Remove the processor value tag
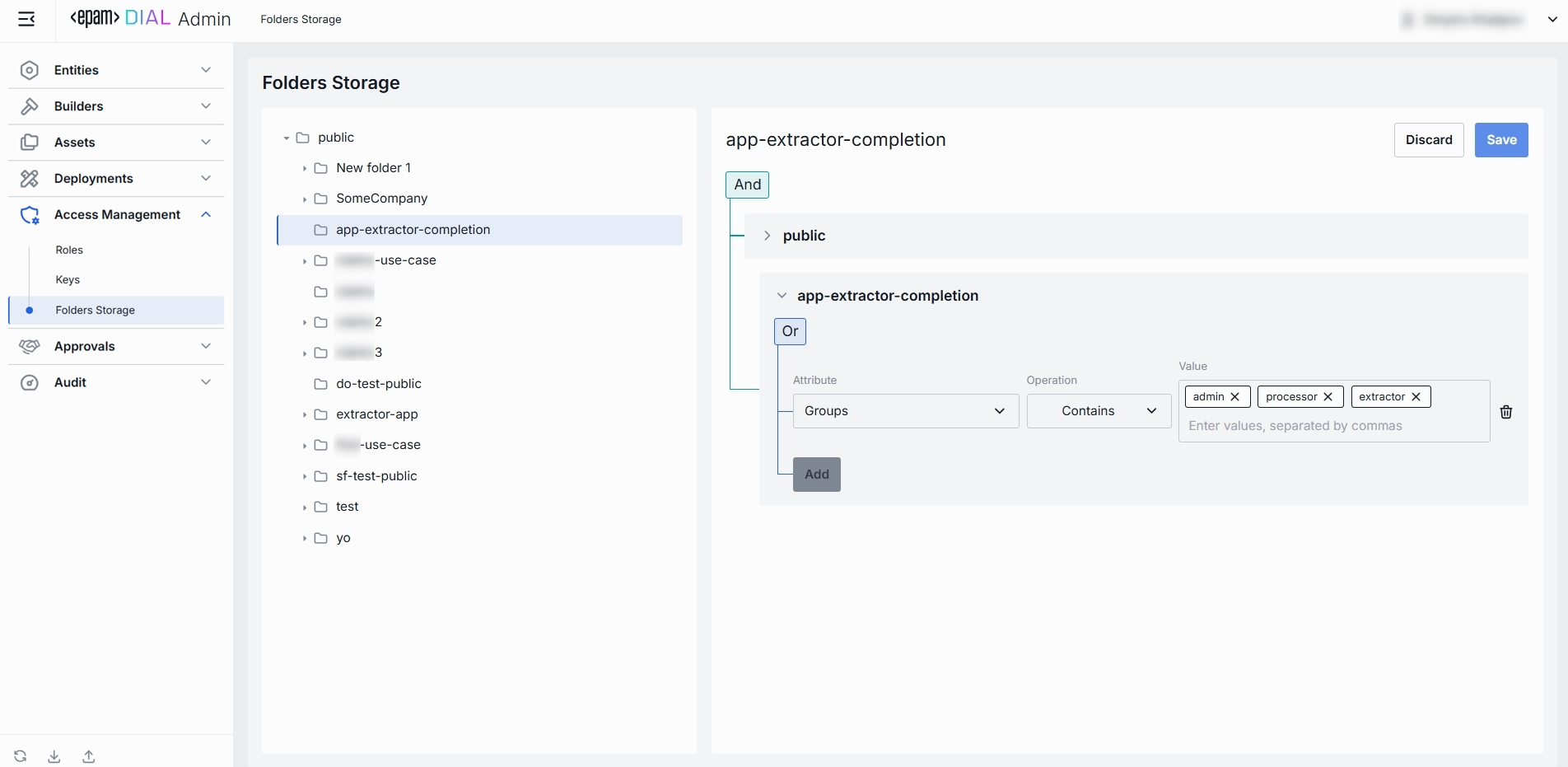This screenshot has width=1568, height=767. coord(1328,397)
